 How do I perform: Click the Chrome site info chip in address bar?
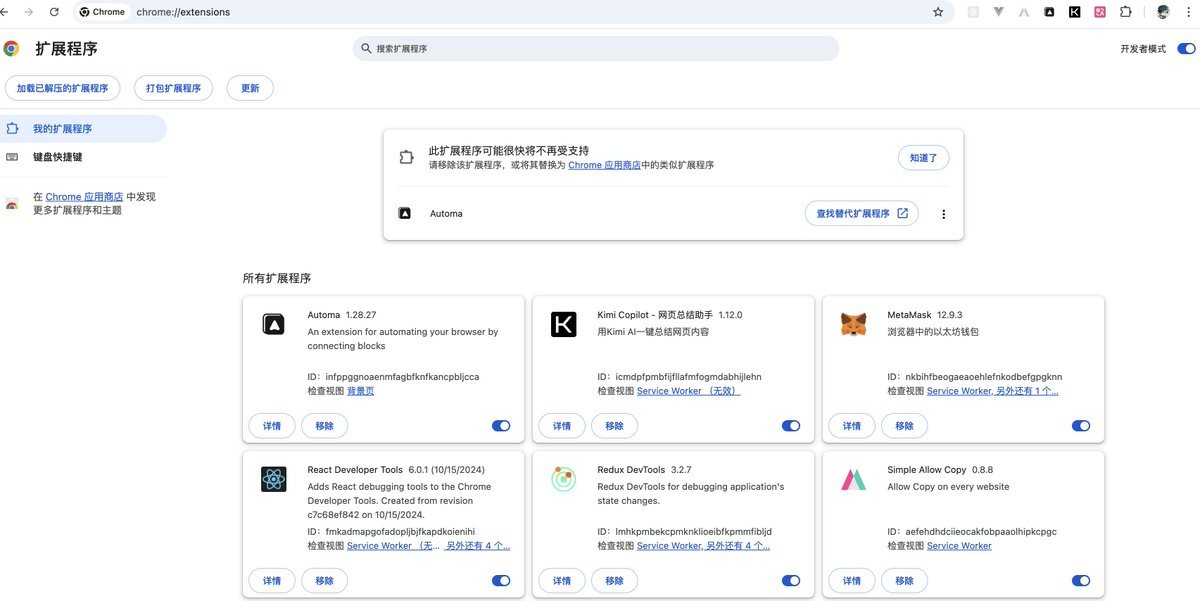[x=102, y=12]
